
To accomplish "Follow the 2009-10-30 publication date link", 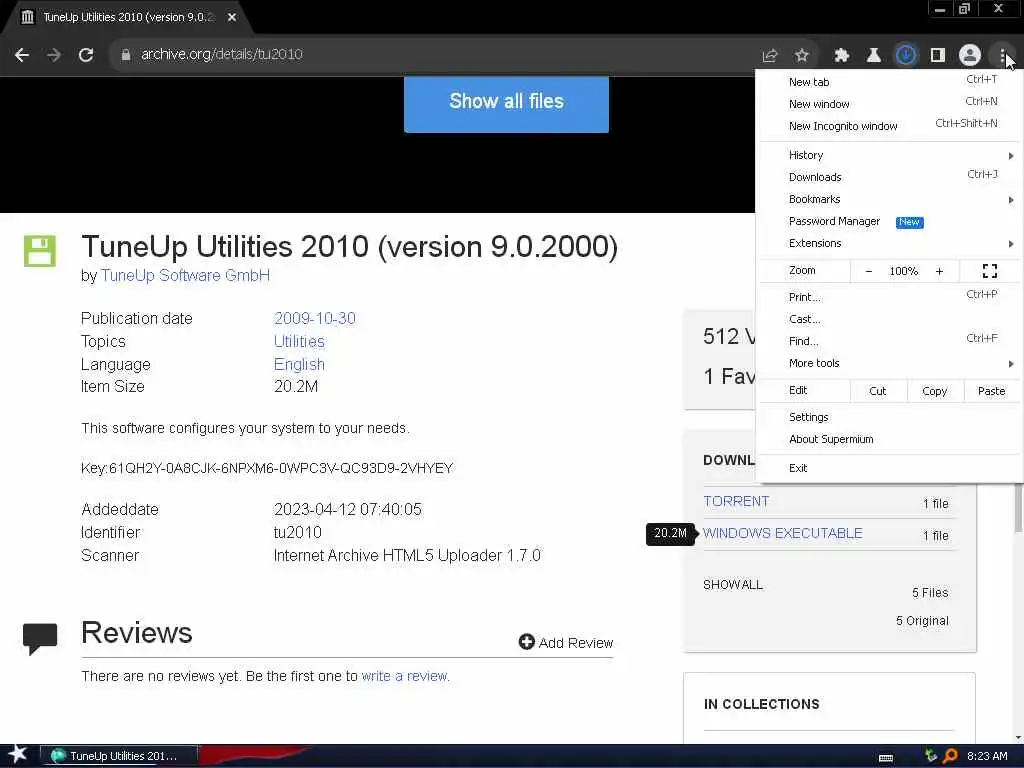I will 315,318.
